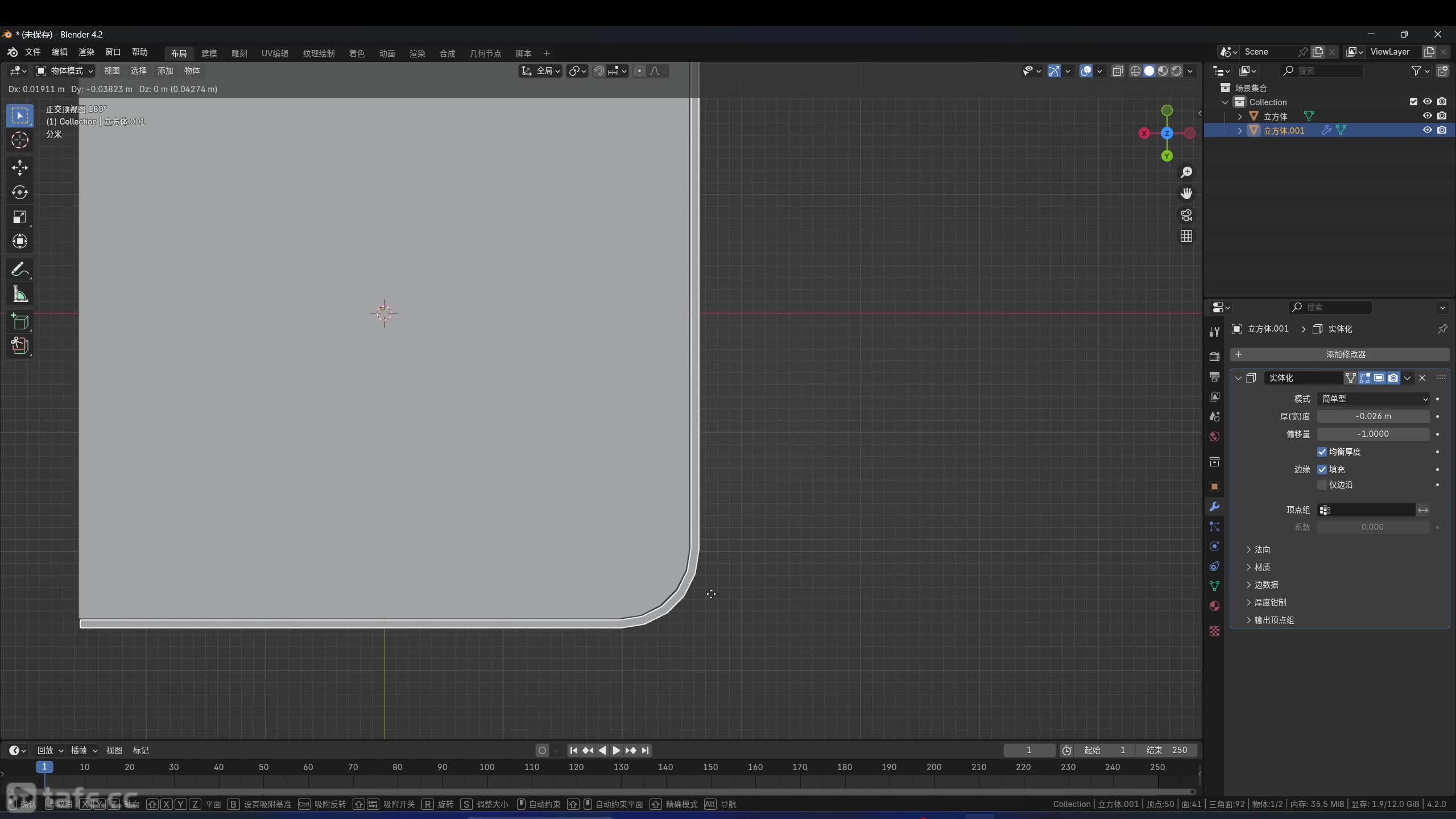The width and height of the screenshot is (1456, 819).
Task: Play the animation forward
Action: coord(616,750)
